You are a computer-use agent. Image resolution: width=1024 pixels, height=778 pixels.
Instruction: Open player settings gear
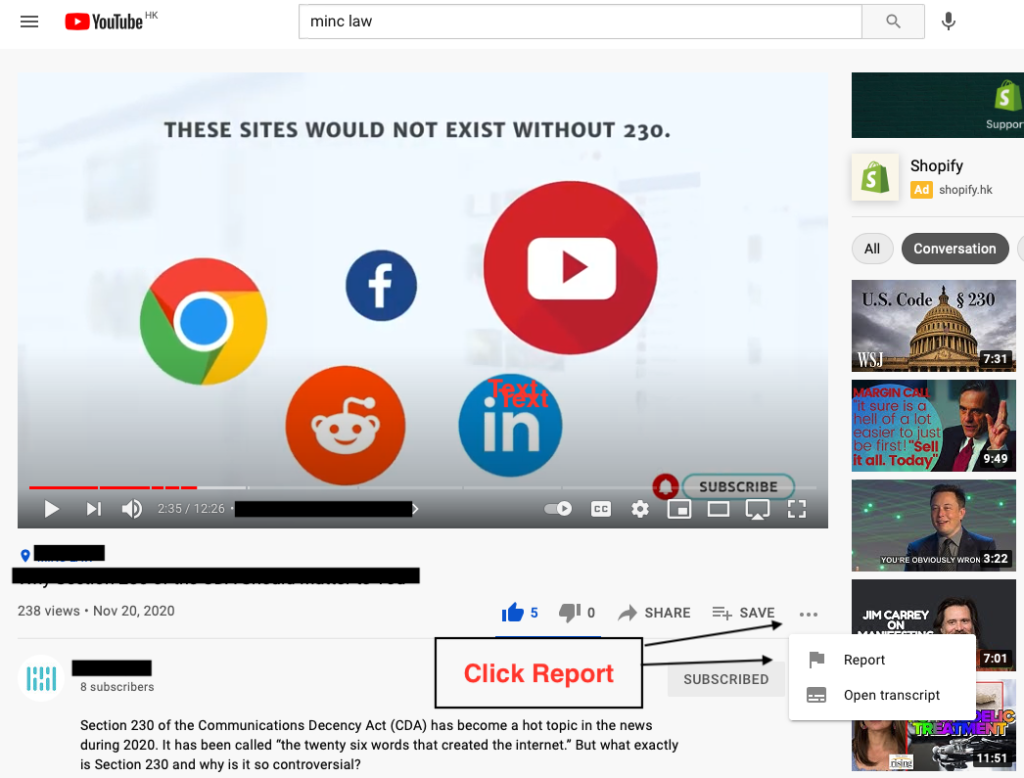[x=640, y=509]
